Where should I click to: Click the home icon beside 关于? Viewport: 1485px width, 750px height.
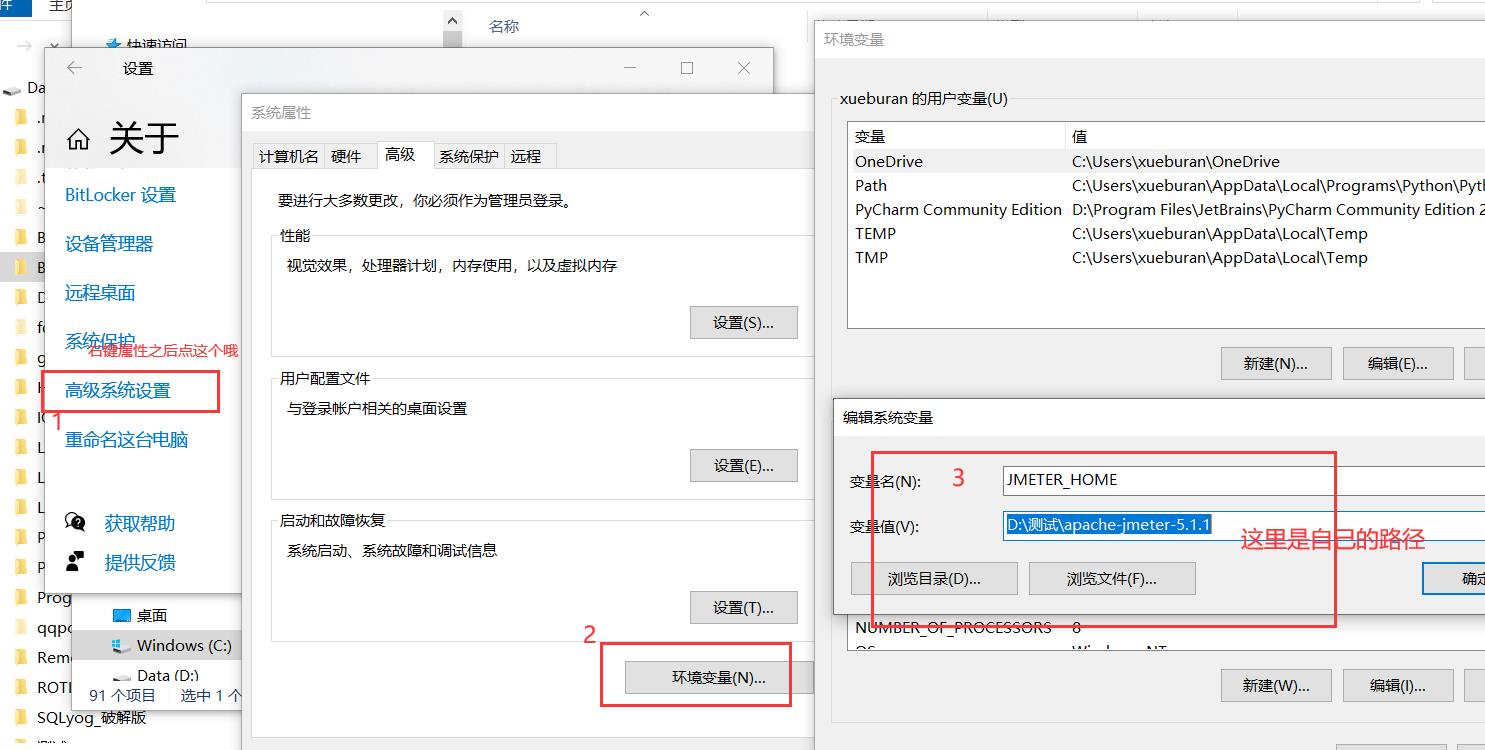(78, 139)
